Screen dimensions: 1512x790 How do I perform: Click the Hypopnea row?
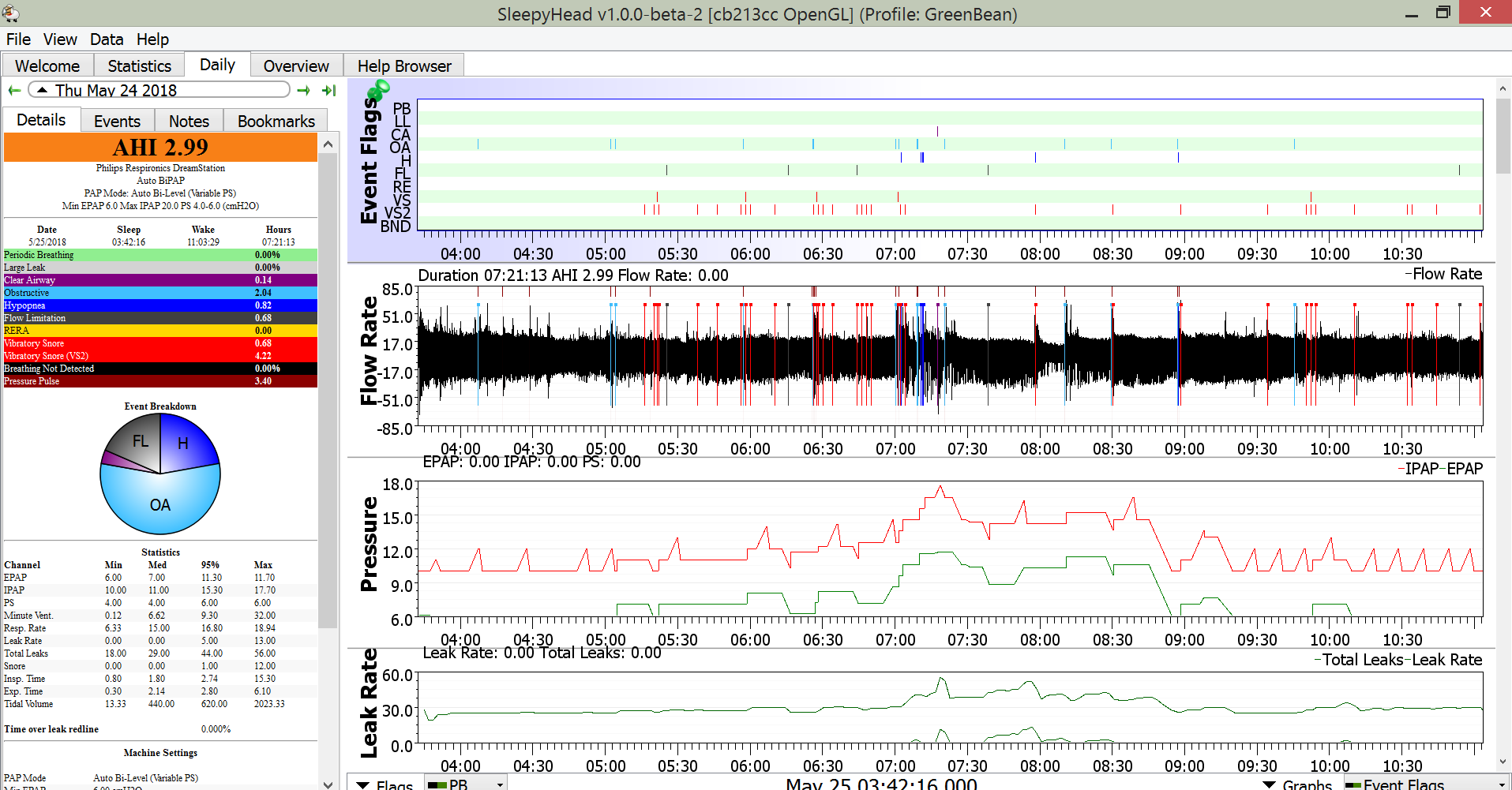[x=160, y=305]
